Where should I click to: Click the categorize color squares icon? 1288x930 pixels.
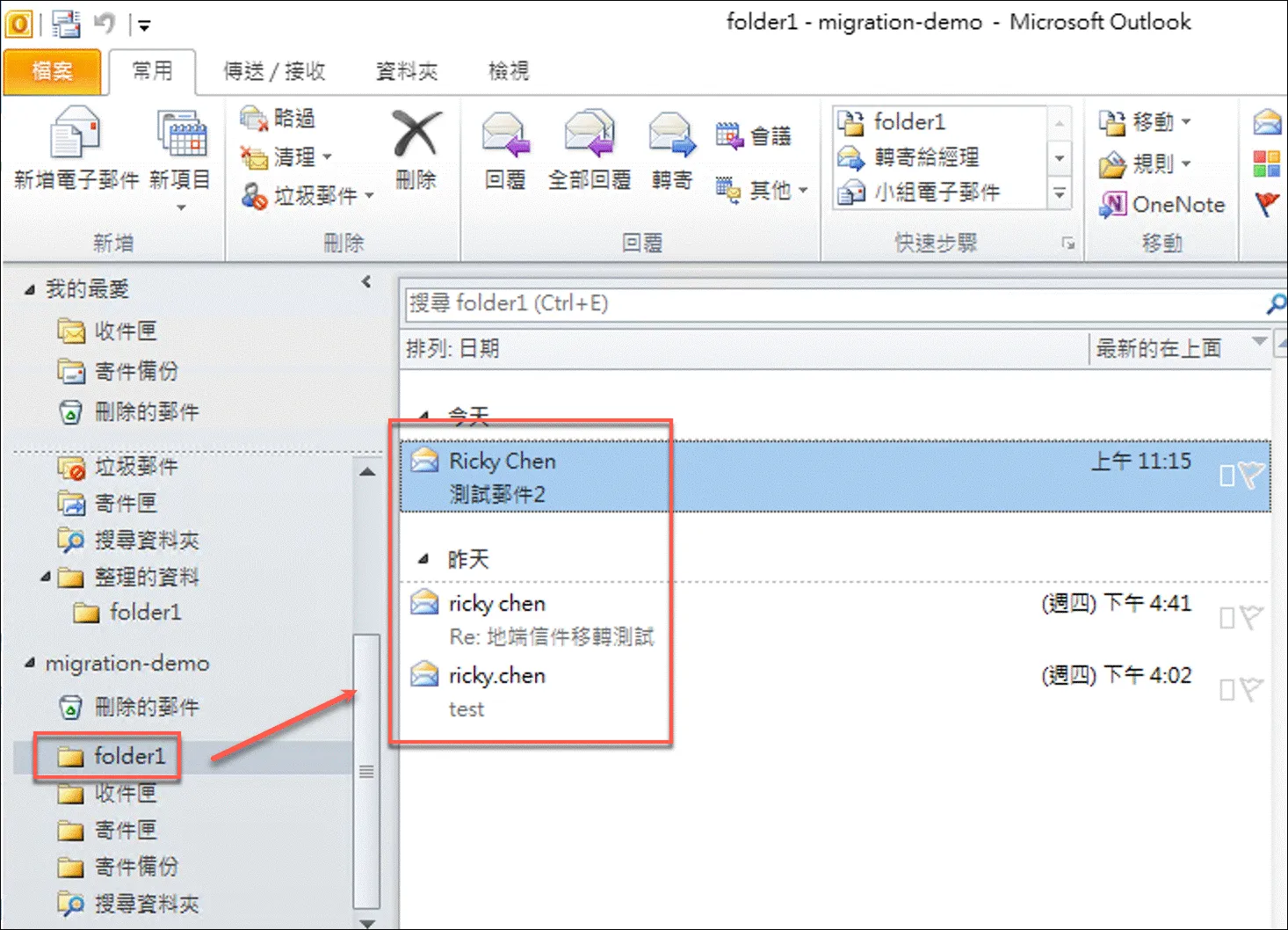(x=1266, y=163)
